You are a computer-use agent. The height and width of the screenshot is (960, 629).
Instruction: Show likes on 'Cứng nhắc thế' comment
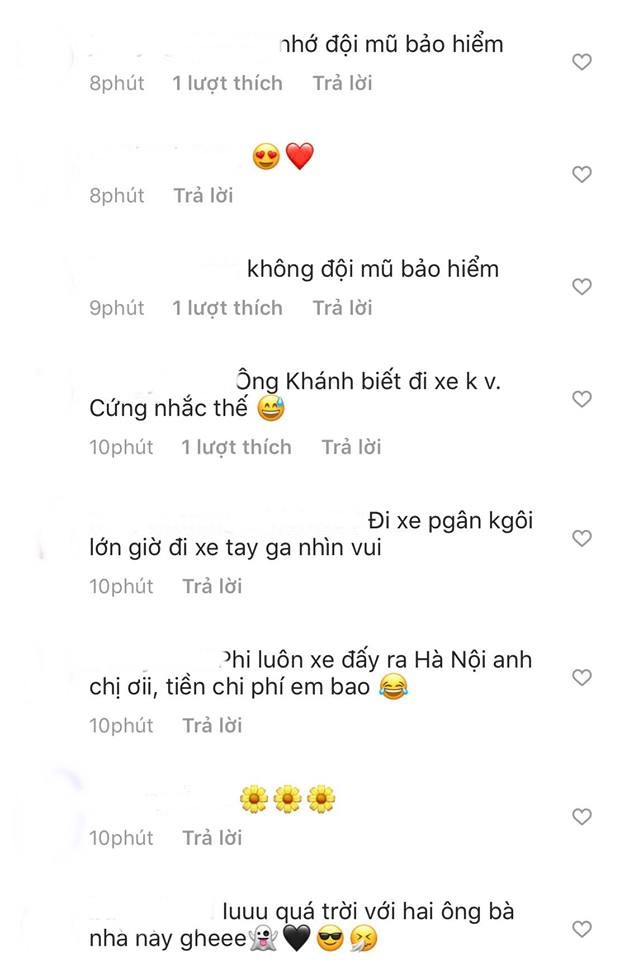point(236,448)
